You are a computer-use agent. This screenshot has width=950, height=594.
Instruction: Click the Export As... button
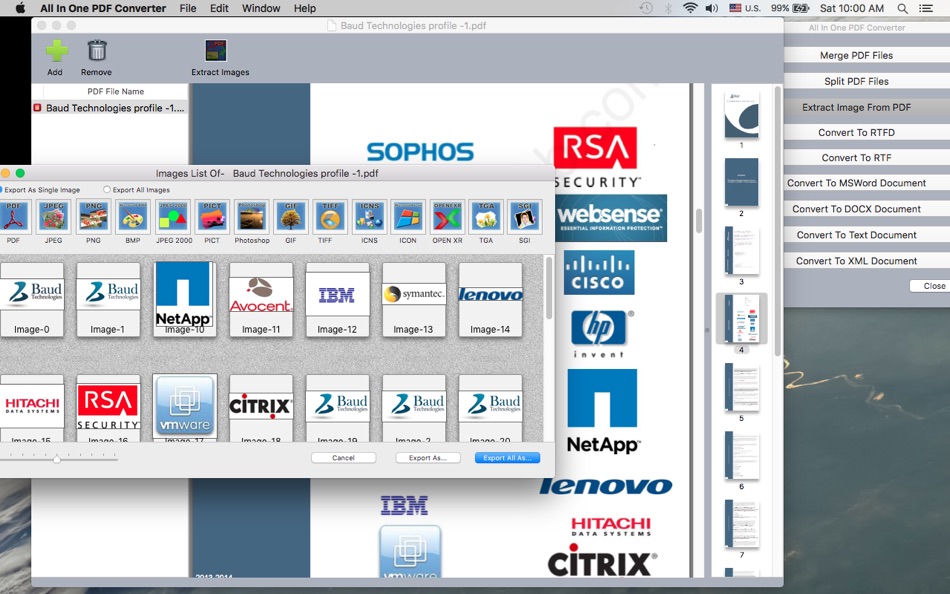coord(428,458)
